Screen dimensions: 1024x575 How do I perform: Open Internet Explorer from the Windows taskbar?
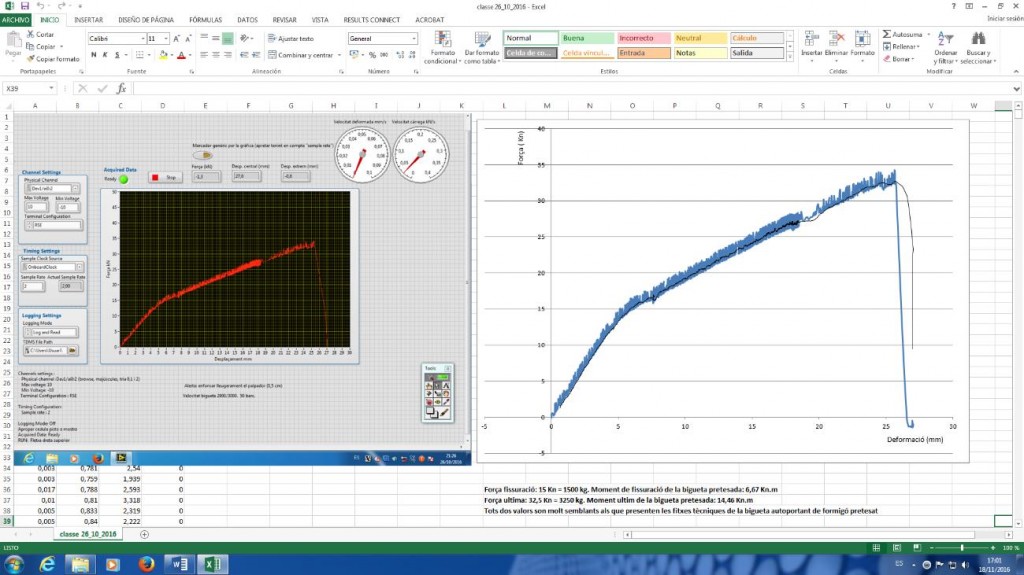[x=47, y=564]
